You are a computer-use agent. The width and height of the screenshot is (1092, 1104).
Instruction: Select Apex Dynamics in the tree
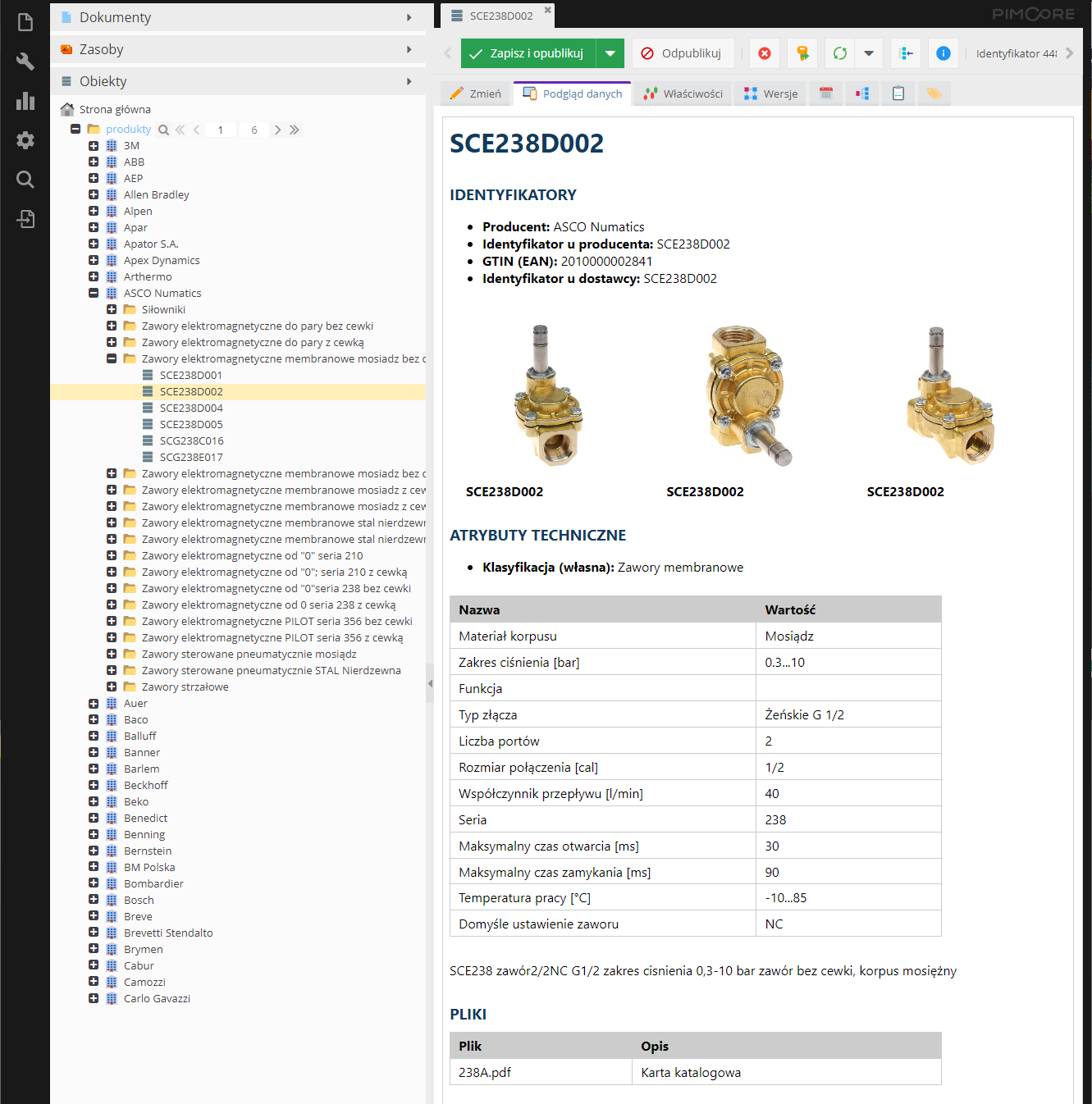[x=162, y=260]
